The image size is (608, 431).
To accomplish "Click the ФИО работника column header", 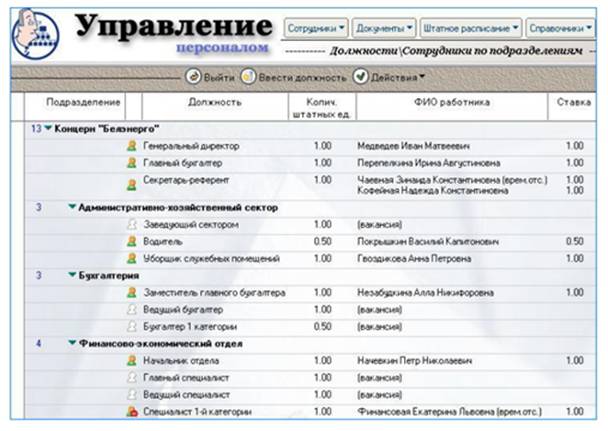I will click(451, 102).
